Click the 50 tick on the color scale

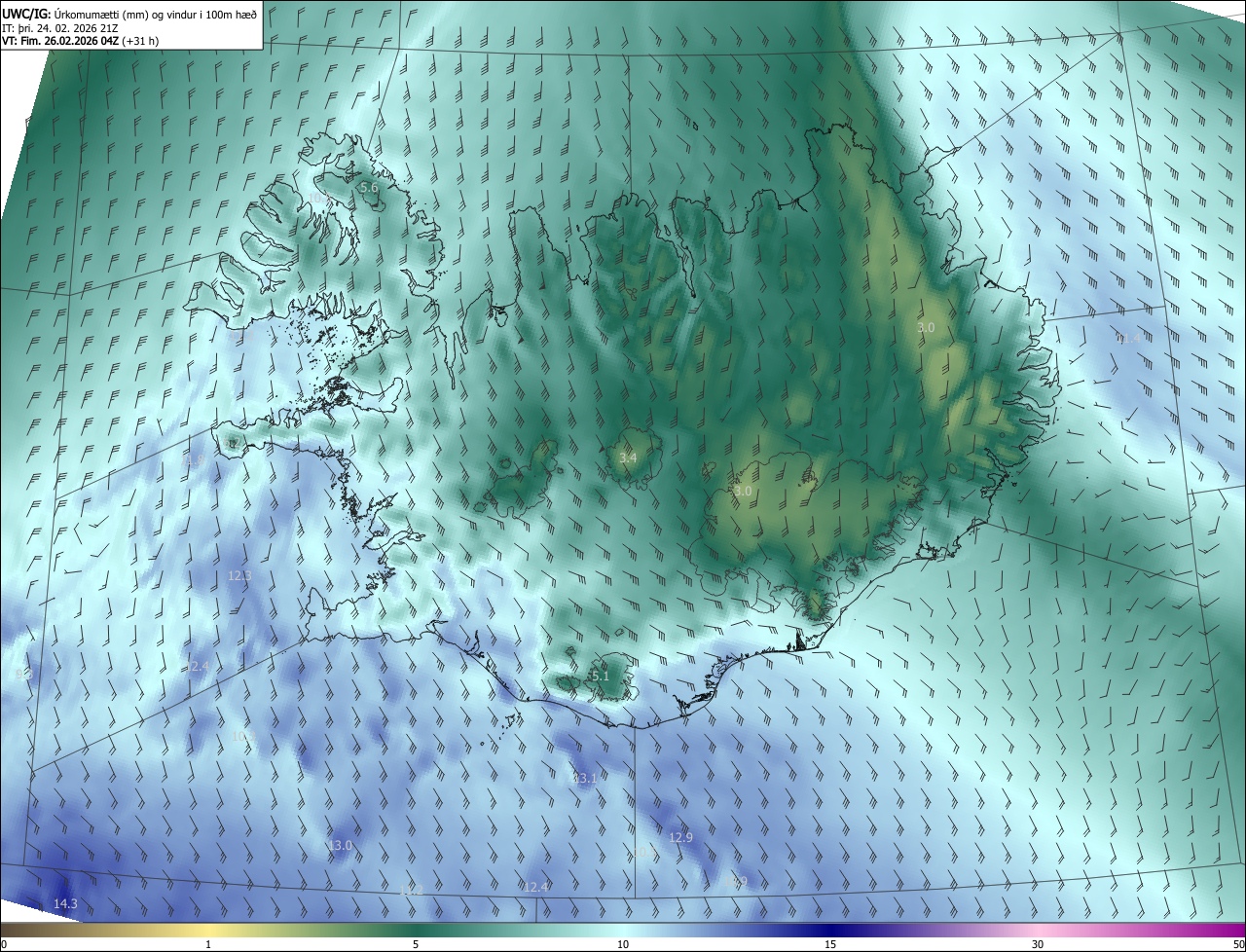(x=1238, y=944)
